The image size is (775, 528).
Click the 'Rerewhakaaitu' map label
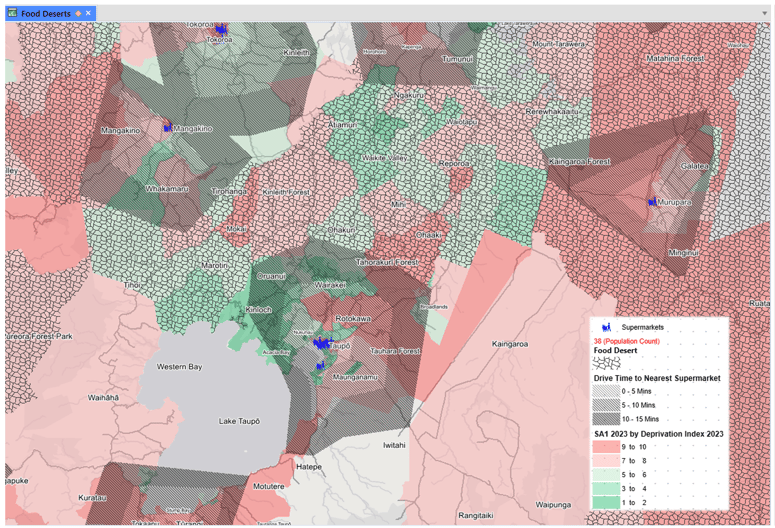[x=552, y=112]
